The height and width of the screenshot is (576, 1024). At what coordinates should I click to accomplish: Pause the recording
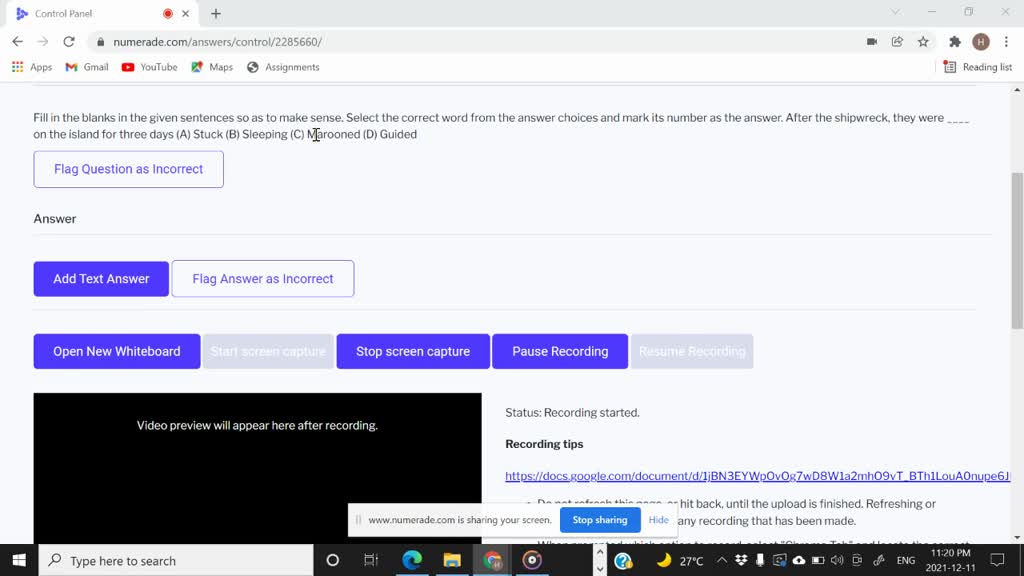pos(560,351)
